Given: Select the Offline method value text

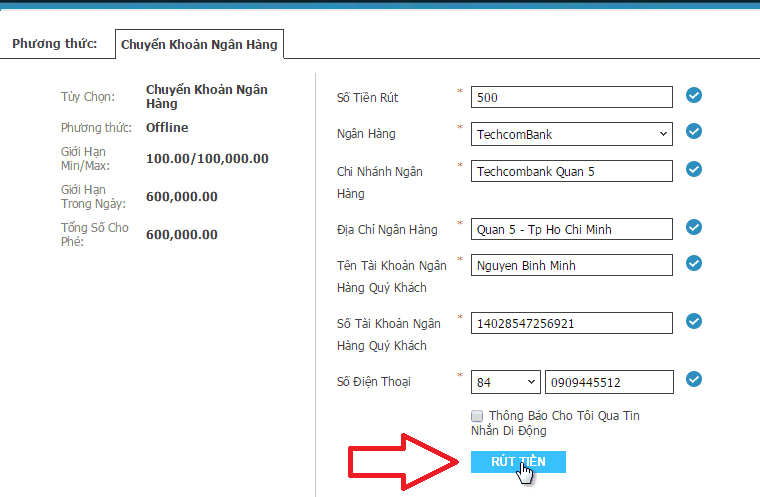Looking at the screenshot, I should [x=167, y=128].
